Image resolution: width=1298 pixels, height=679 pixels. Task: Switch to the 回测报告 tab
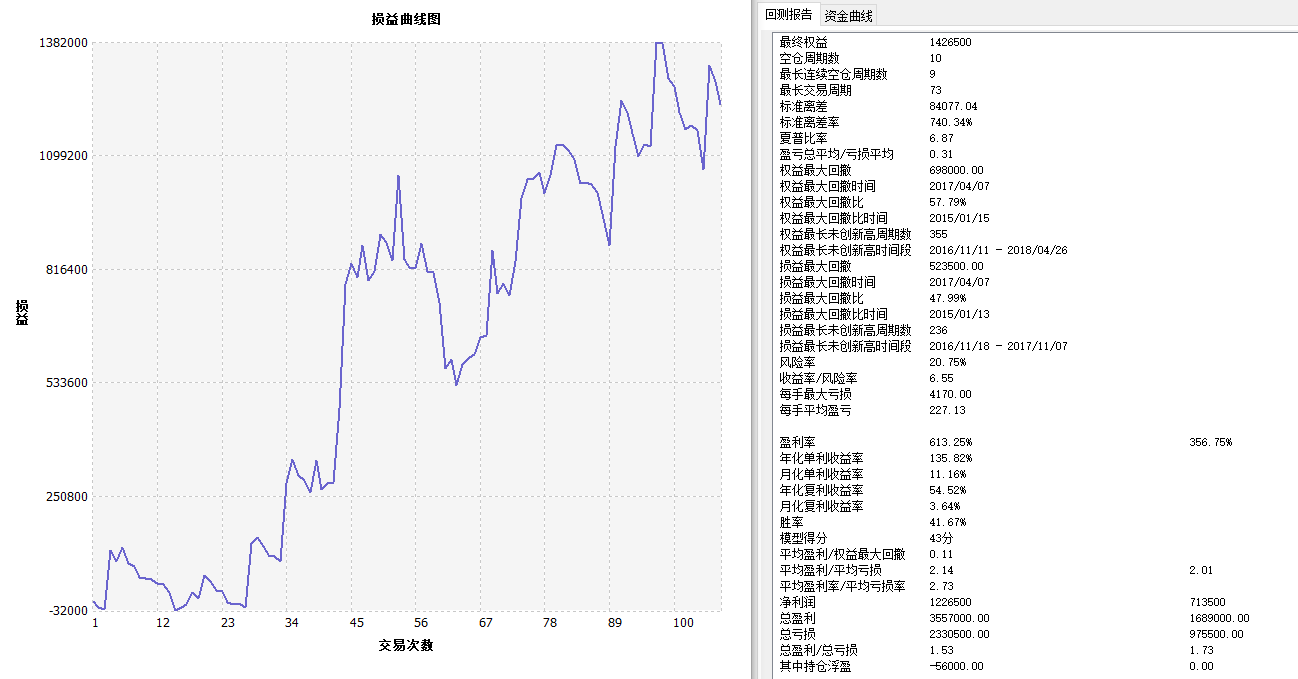(789, 15)
